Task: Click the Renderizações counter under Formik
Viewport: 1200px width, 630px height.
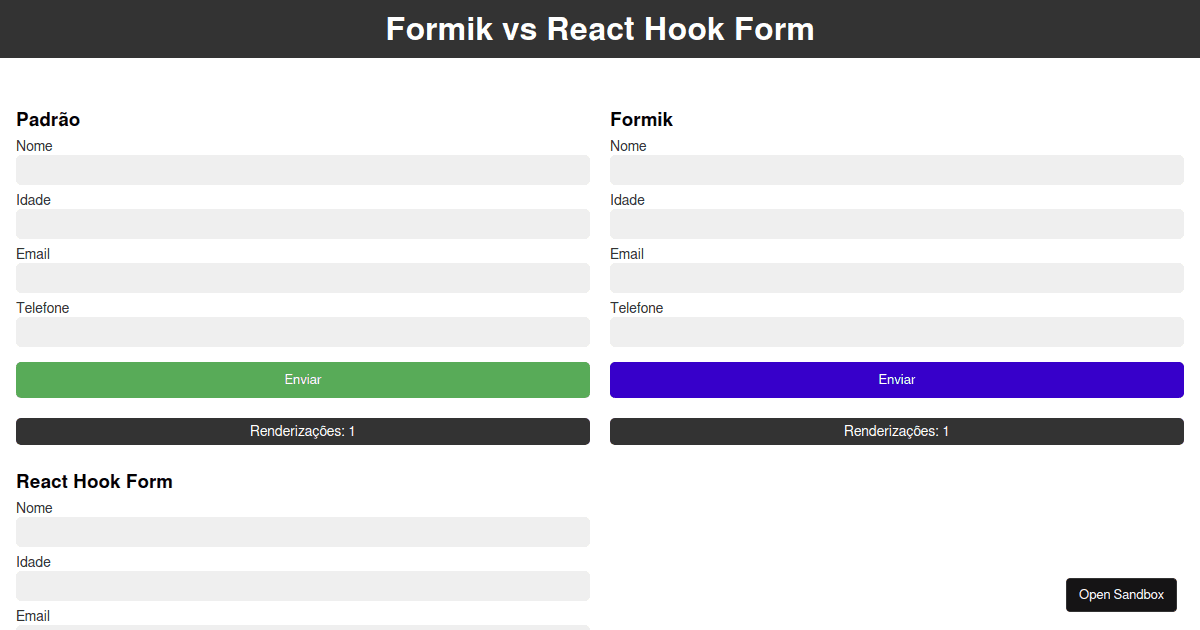Action: pyautogui.click(x=896, y=431)
